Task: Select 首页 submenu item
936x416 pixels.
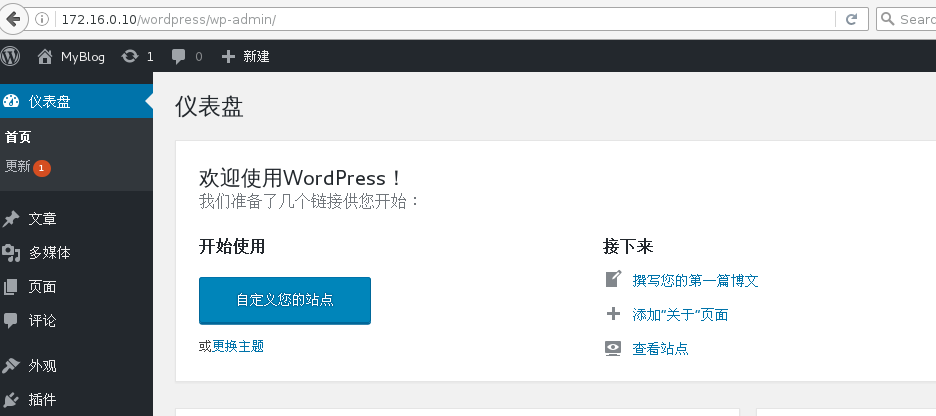Action: click(x=18, y=137)
